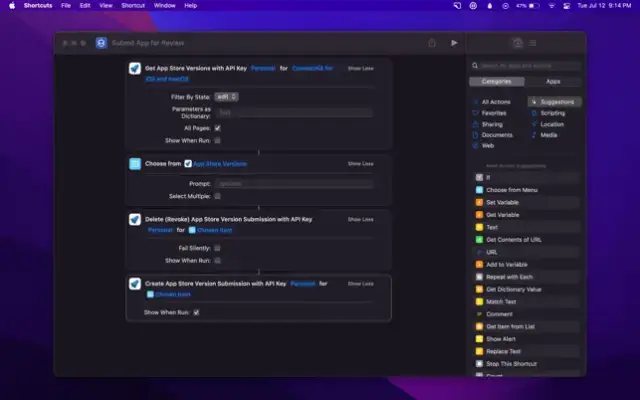Click the Choose from list action icon
Screen dimensions: 640x400
click(x=135, y=164)
